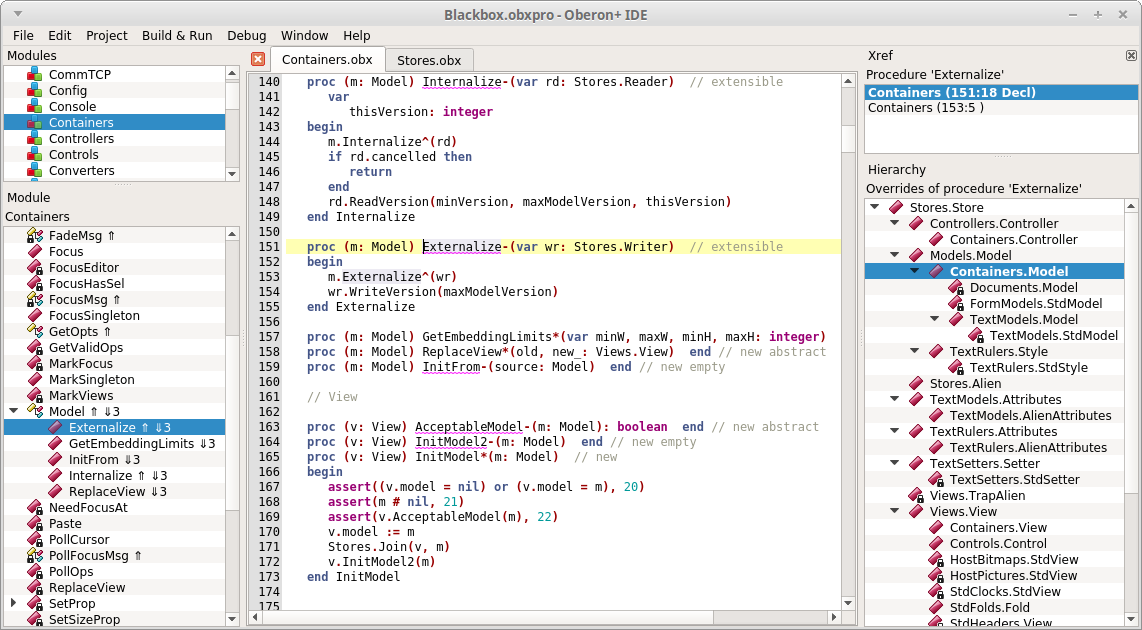The height and width of the screenshot is (630, 1142).
Task: Collapse the Model node in Module panel
Action: (12, 410)
